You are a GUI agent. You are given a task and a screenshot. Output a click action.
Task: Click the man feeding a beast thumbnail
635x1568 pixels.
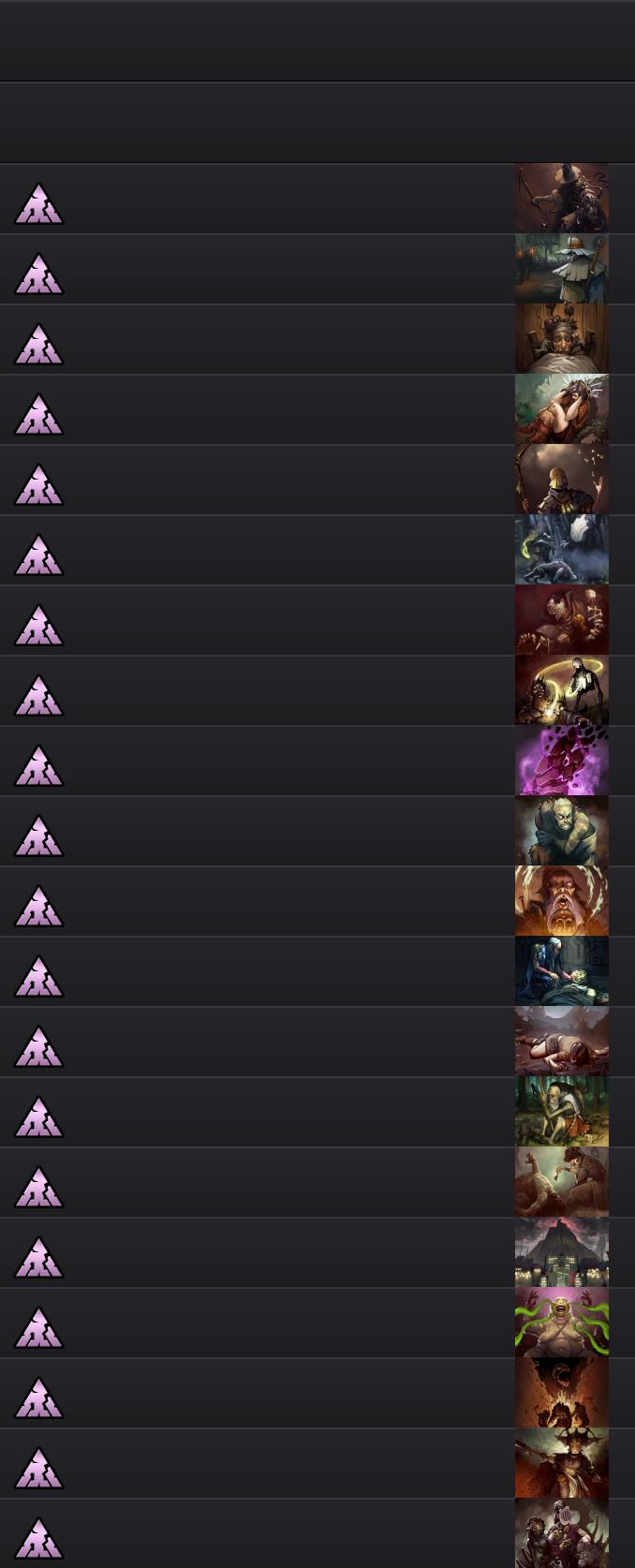[x=562, y=1182]
